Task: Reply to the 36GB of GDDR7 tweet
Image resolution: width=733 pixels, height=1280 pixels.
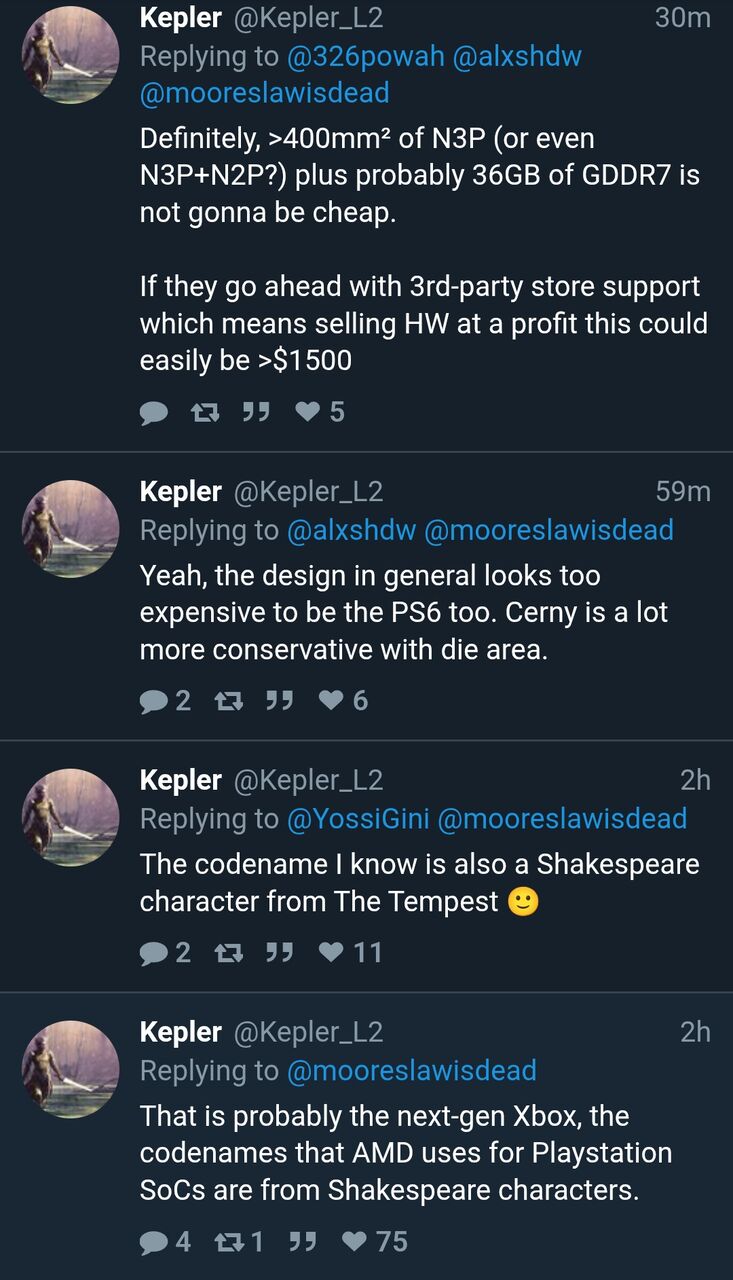Action: click(155, 412)
